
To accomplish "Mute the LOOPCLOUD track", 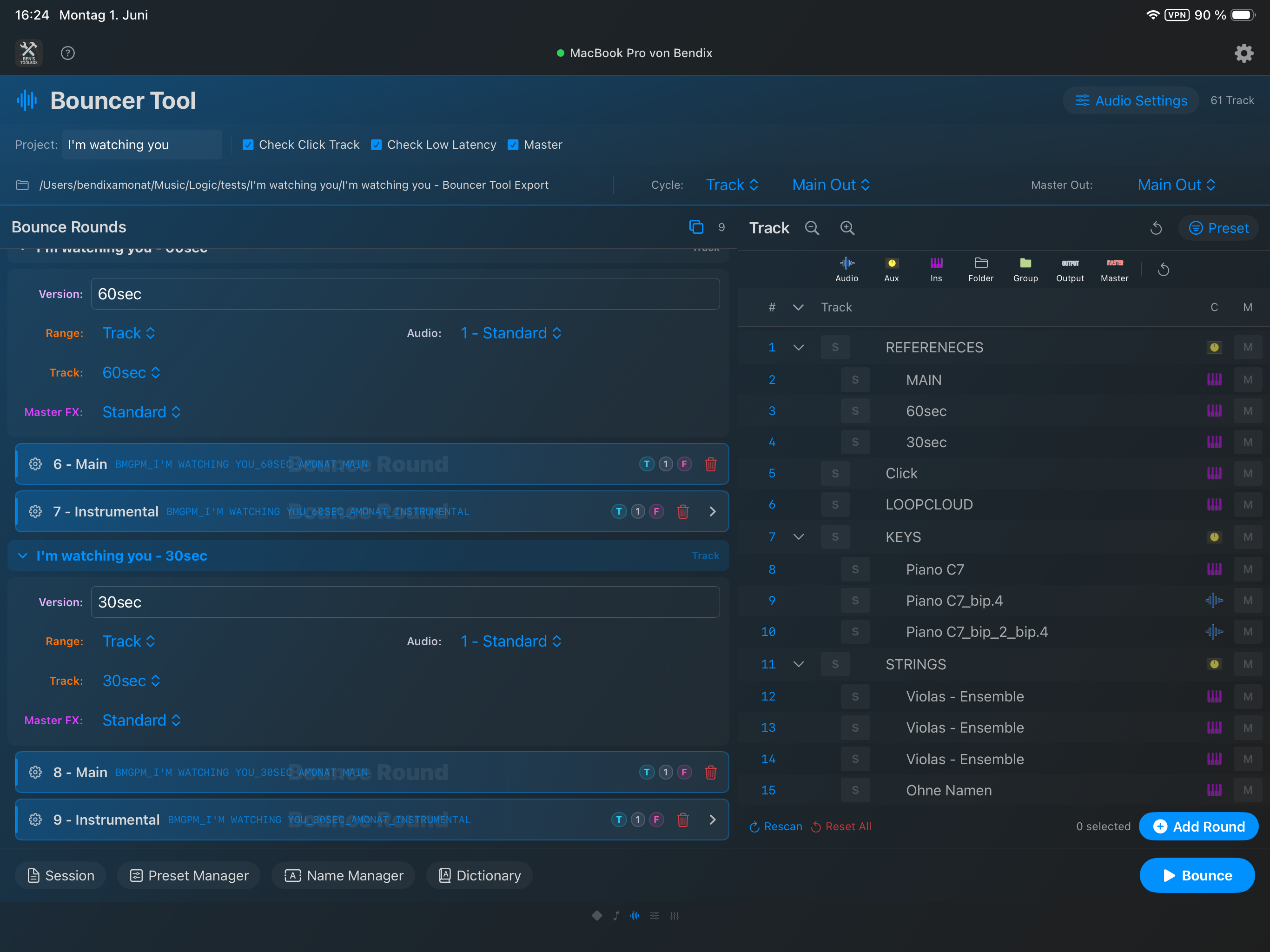I will [x=1248, y=505].
